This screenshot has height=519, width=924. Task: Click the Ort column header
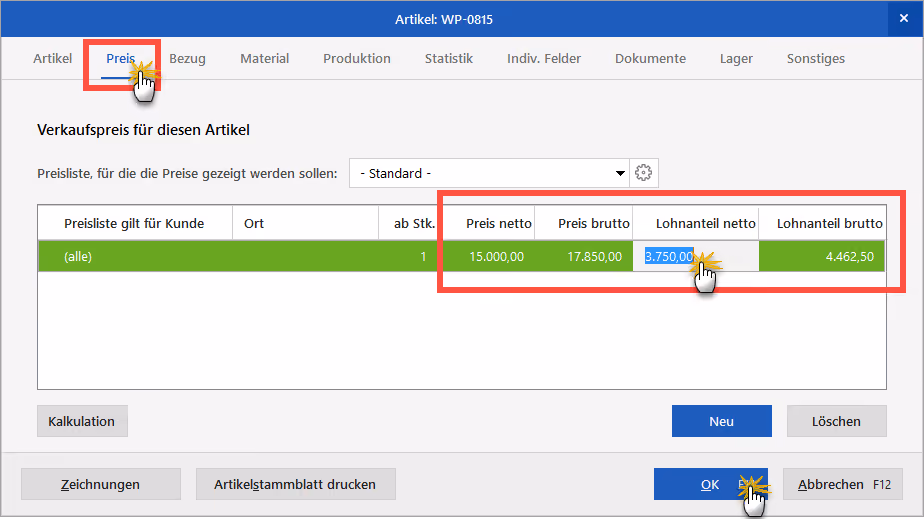[x=305, y=223]
